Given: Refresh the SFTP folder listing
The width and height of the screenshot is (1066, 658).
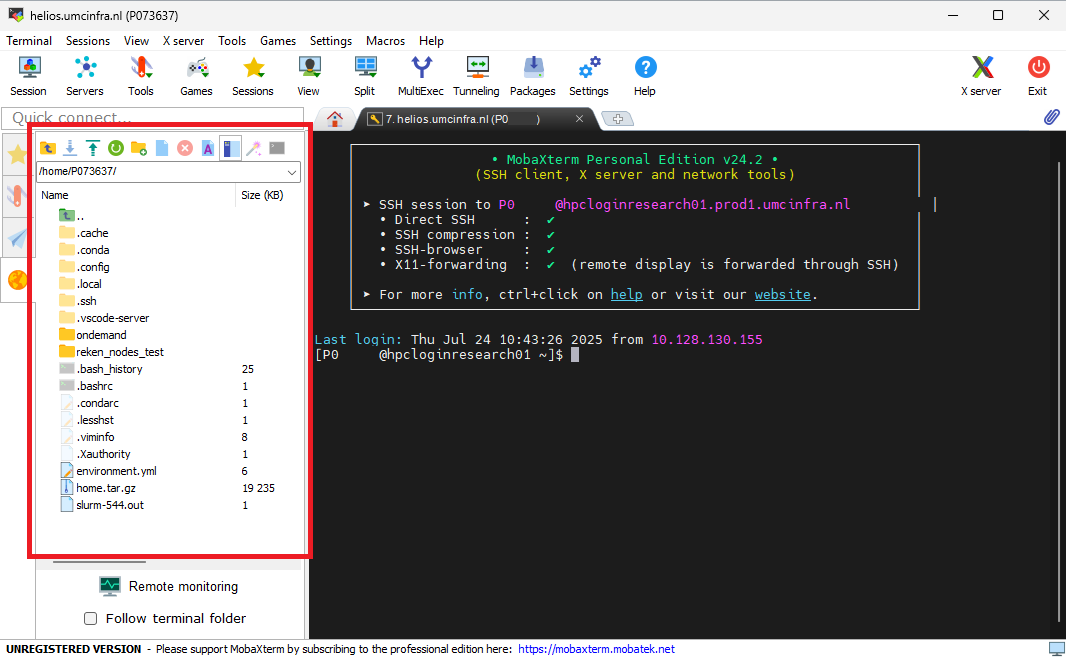Looking at the screenshot, I should [x=116, y=148].
